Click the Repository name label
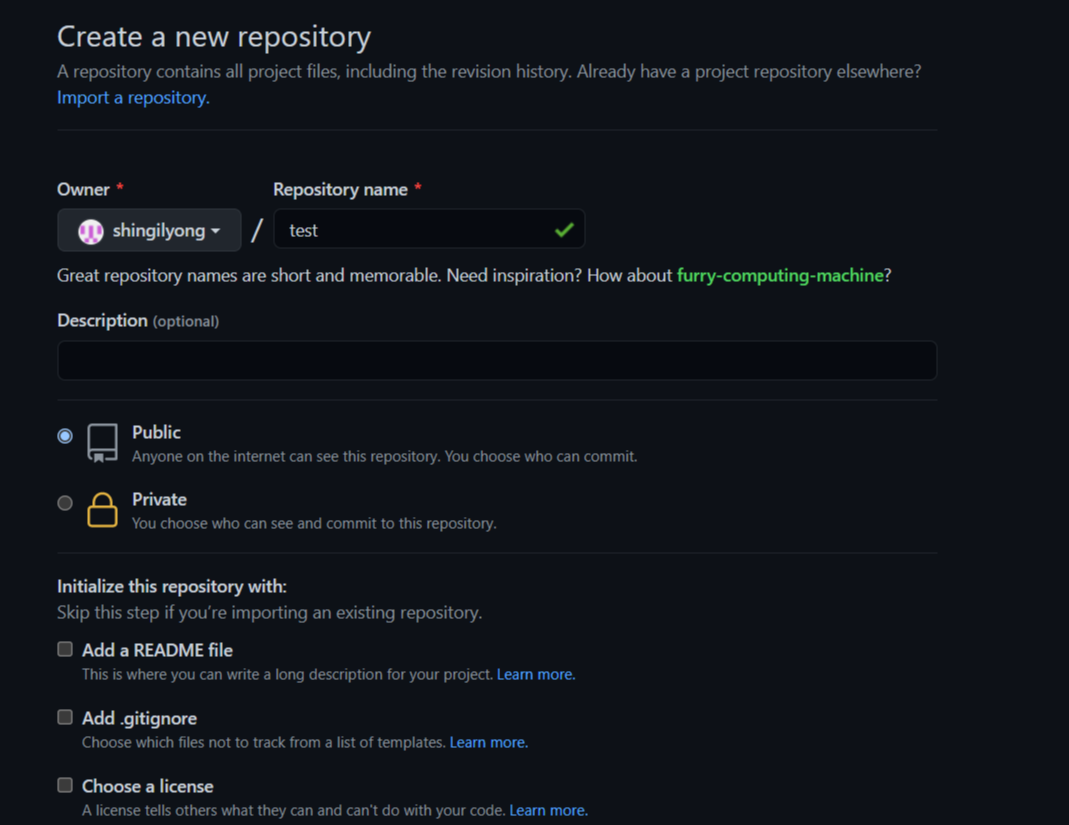 click(340, 190)
